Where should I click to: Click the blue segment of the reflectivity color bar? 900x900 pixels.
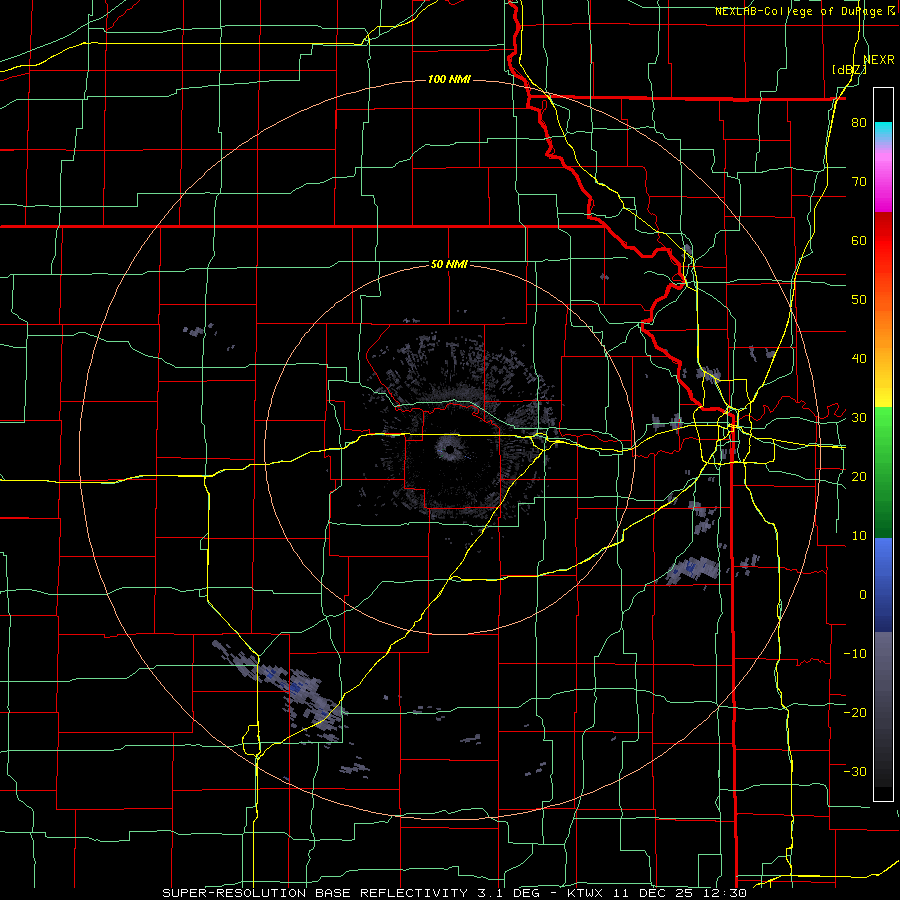[883, 584]
